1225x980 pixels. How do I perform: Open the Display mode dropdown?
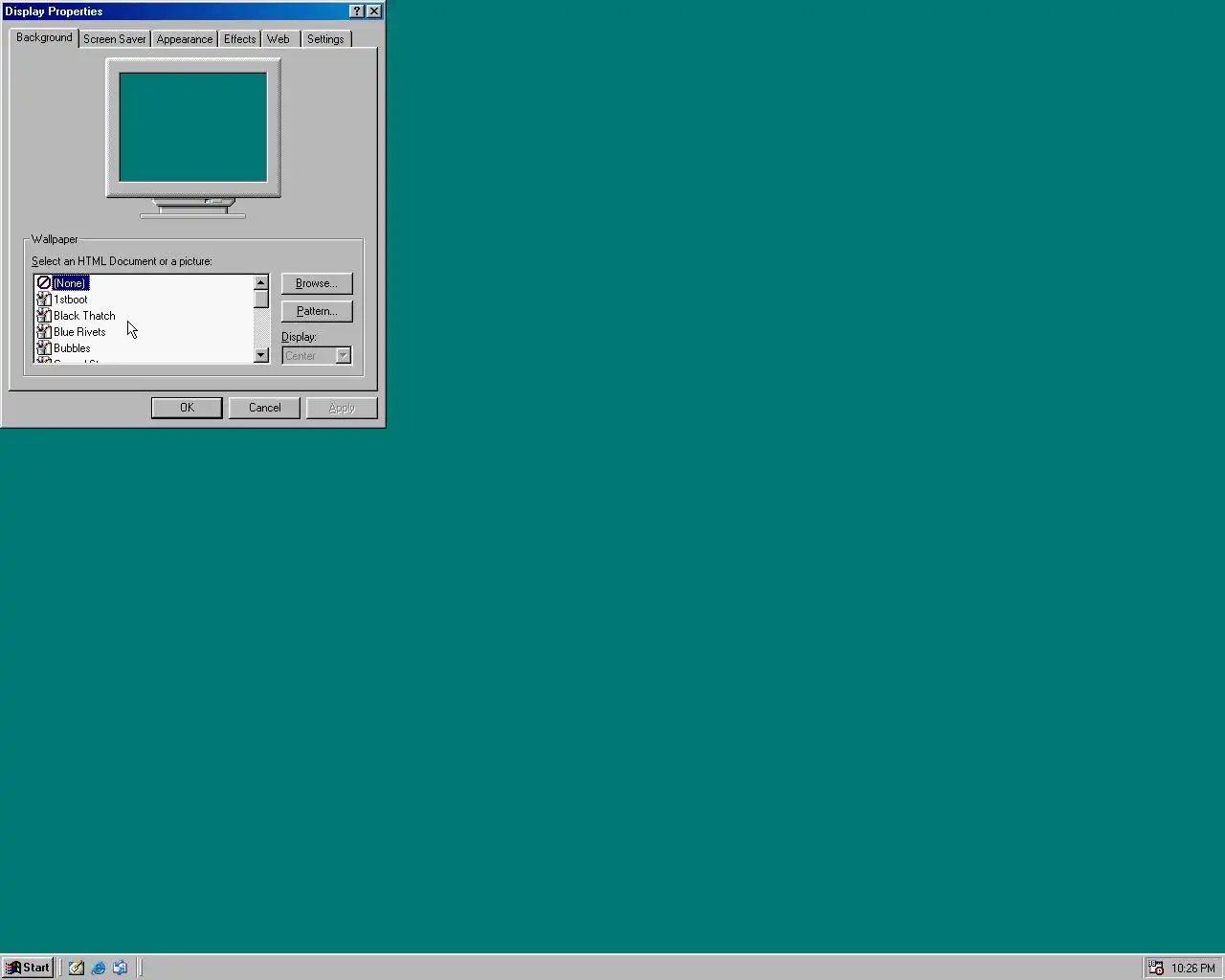[317, 356]
